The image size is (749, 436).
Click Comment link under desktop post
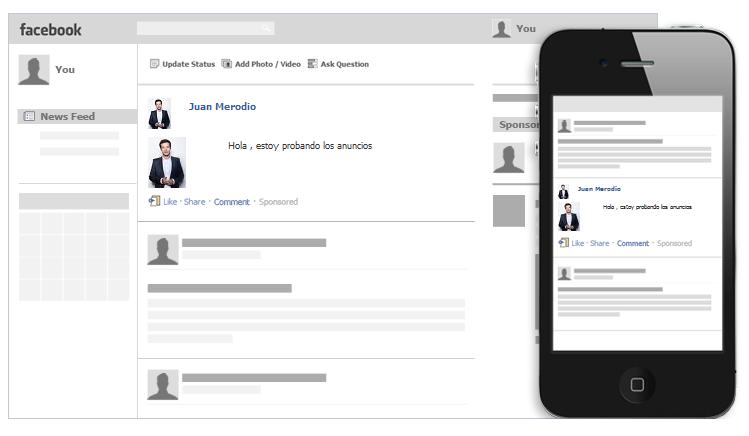(x=231, y=202)
